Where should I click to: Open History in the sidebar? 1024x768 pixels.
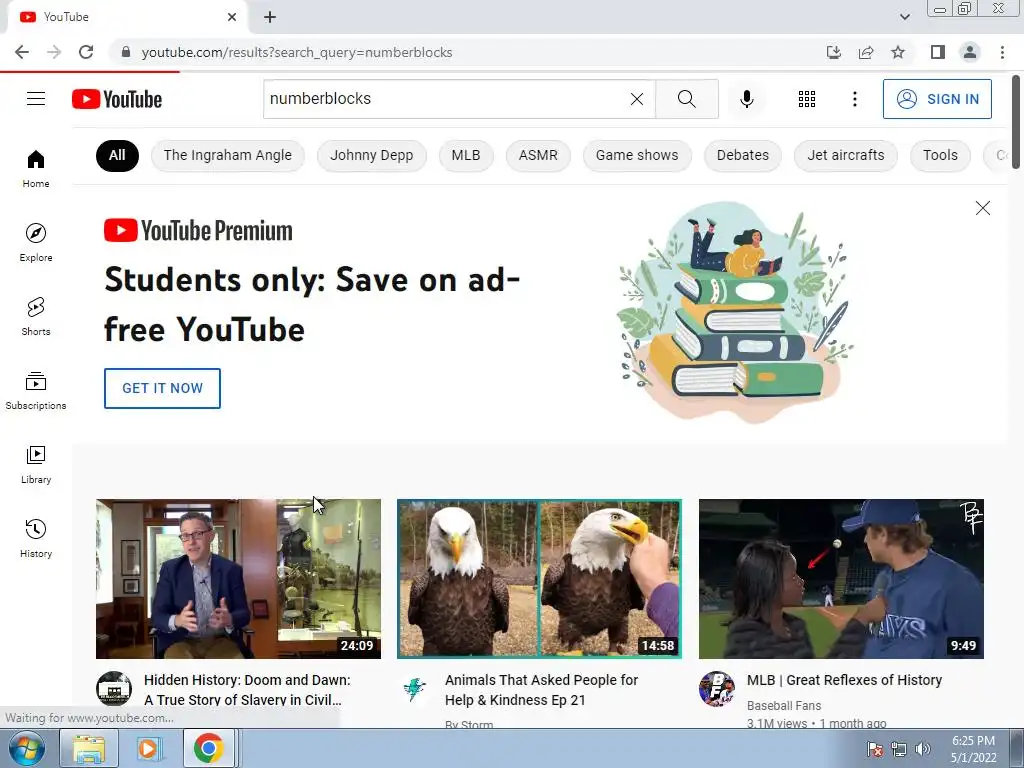36,539
